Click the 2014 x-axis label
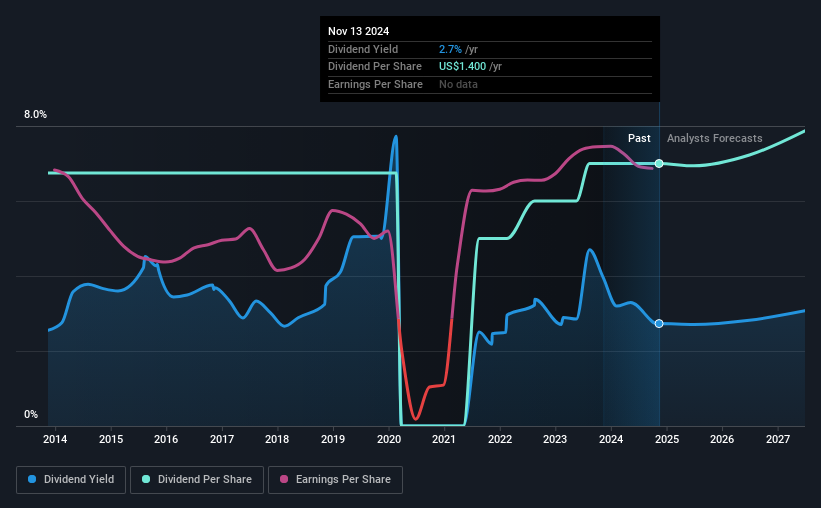This screenshot has width=821, height=508. click(55, 439)
